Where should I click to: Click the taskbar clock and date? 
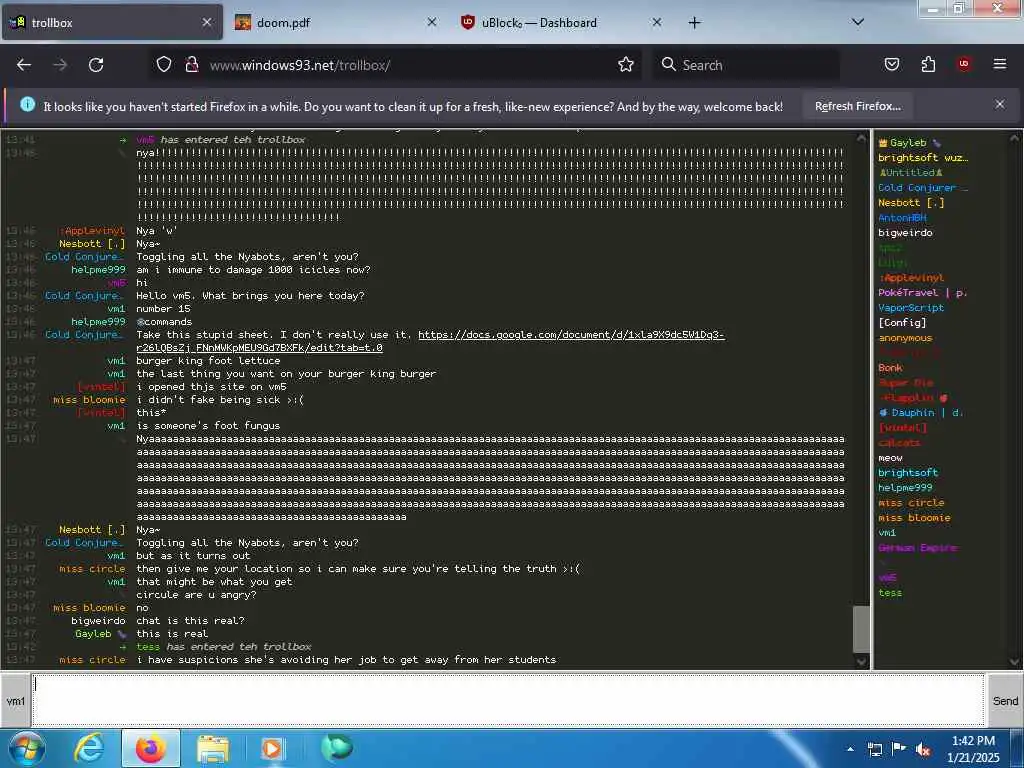973,749
